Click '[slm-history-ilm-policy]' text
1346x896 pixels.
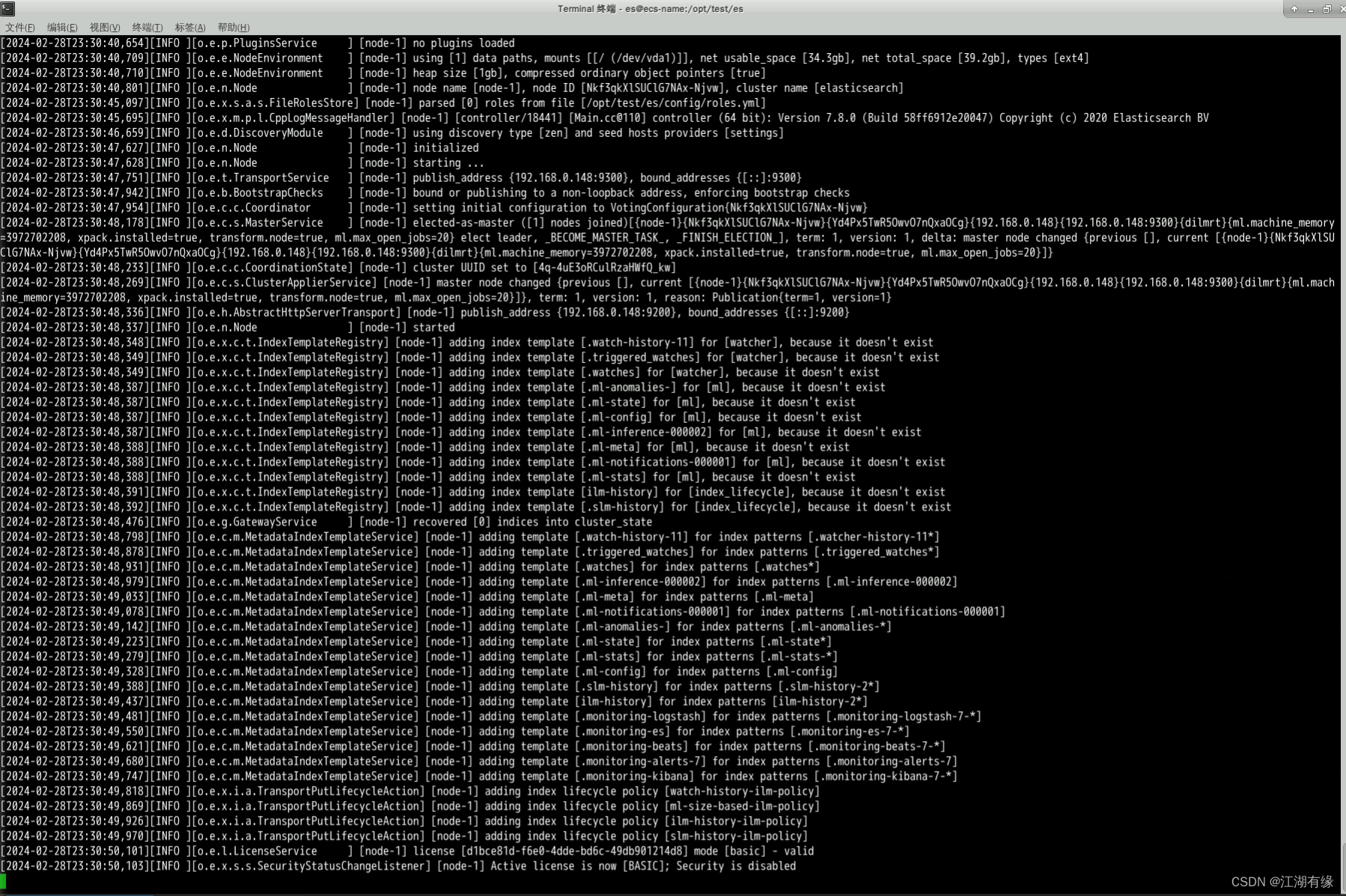pos(736,837)
